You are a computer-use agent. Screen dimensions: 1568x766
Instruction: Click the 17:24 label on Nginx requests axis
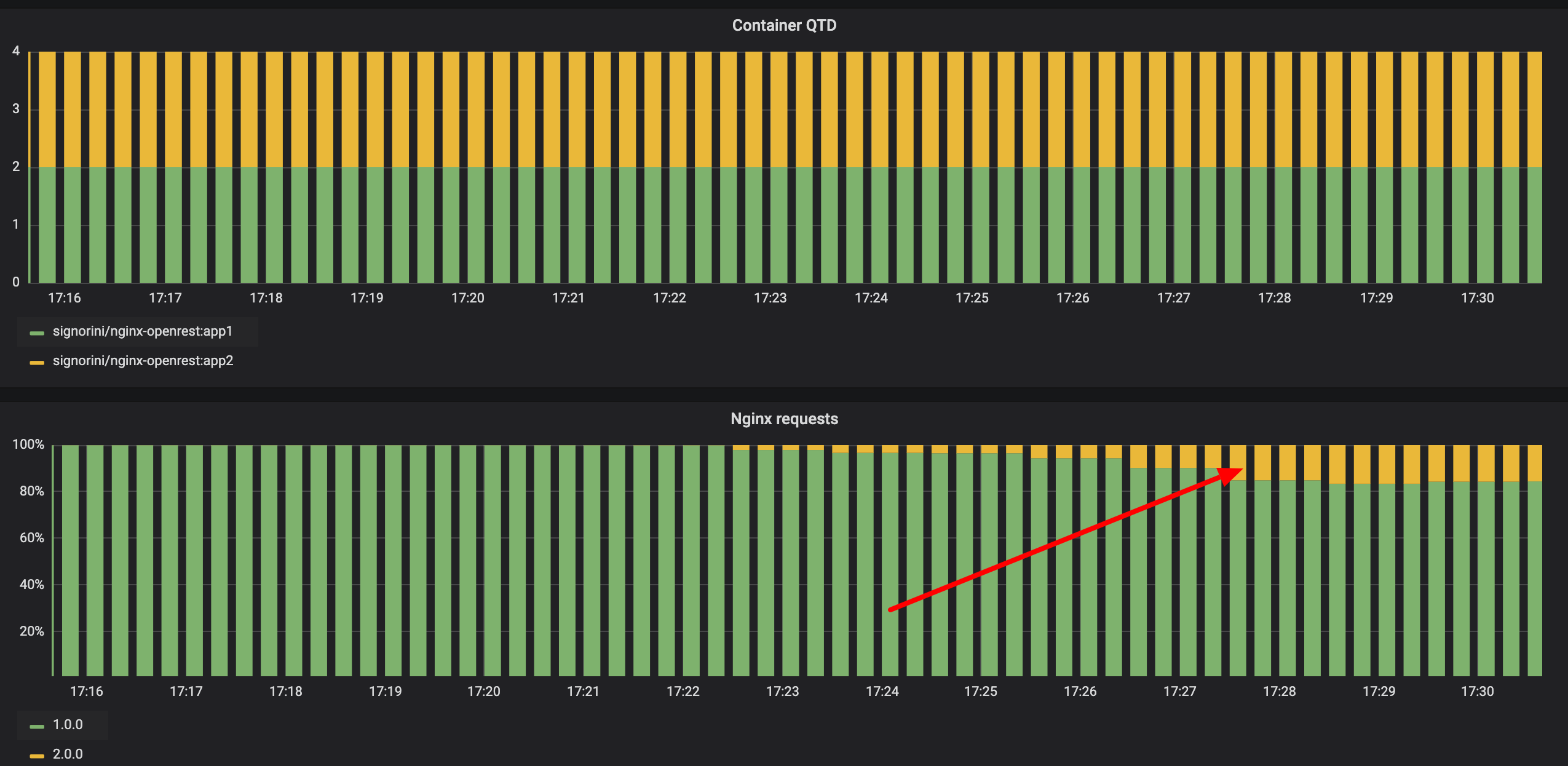pos(882,692)
